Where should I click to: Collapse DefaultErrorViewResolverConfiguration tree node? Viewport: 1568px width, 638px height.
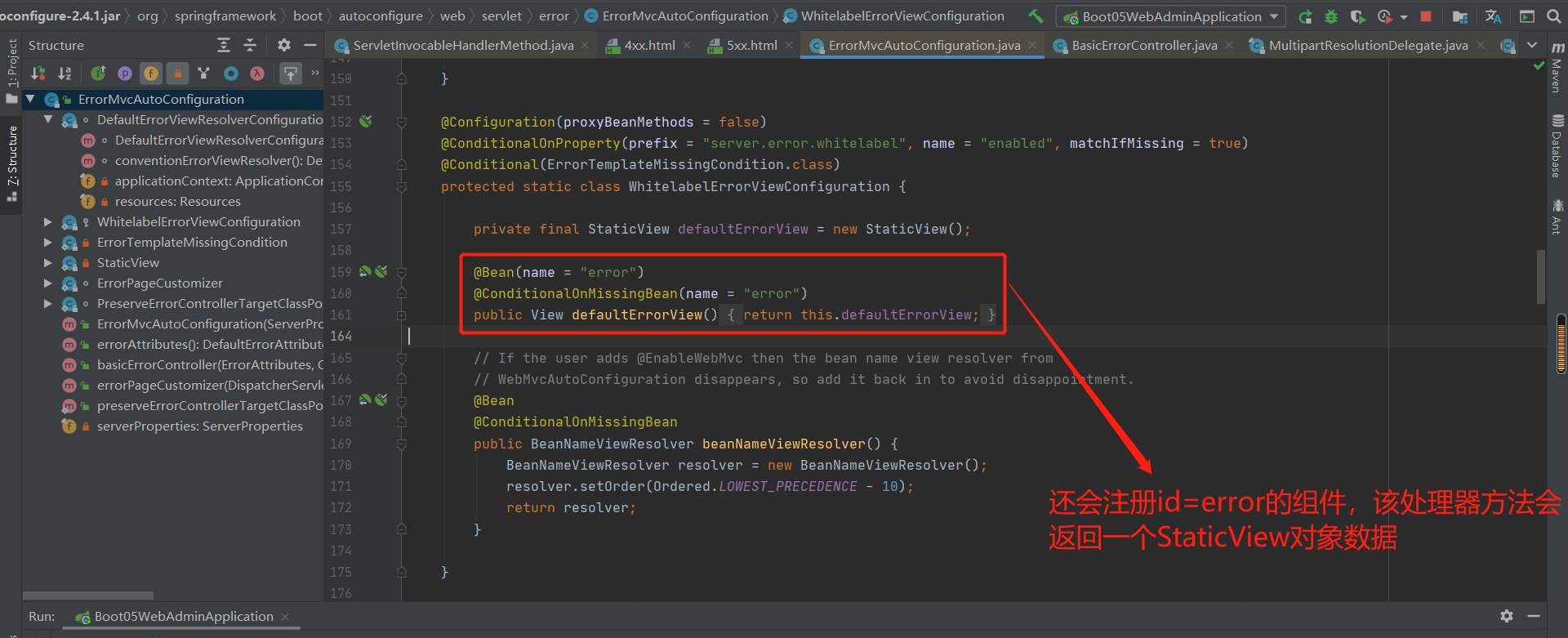pyautogui.click(x=48, y=119)
